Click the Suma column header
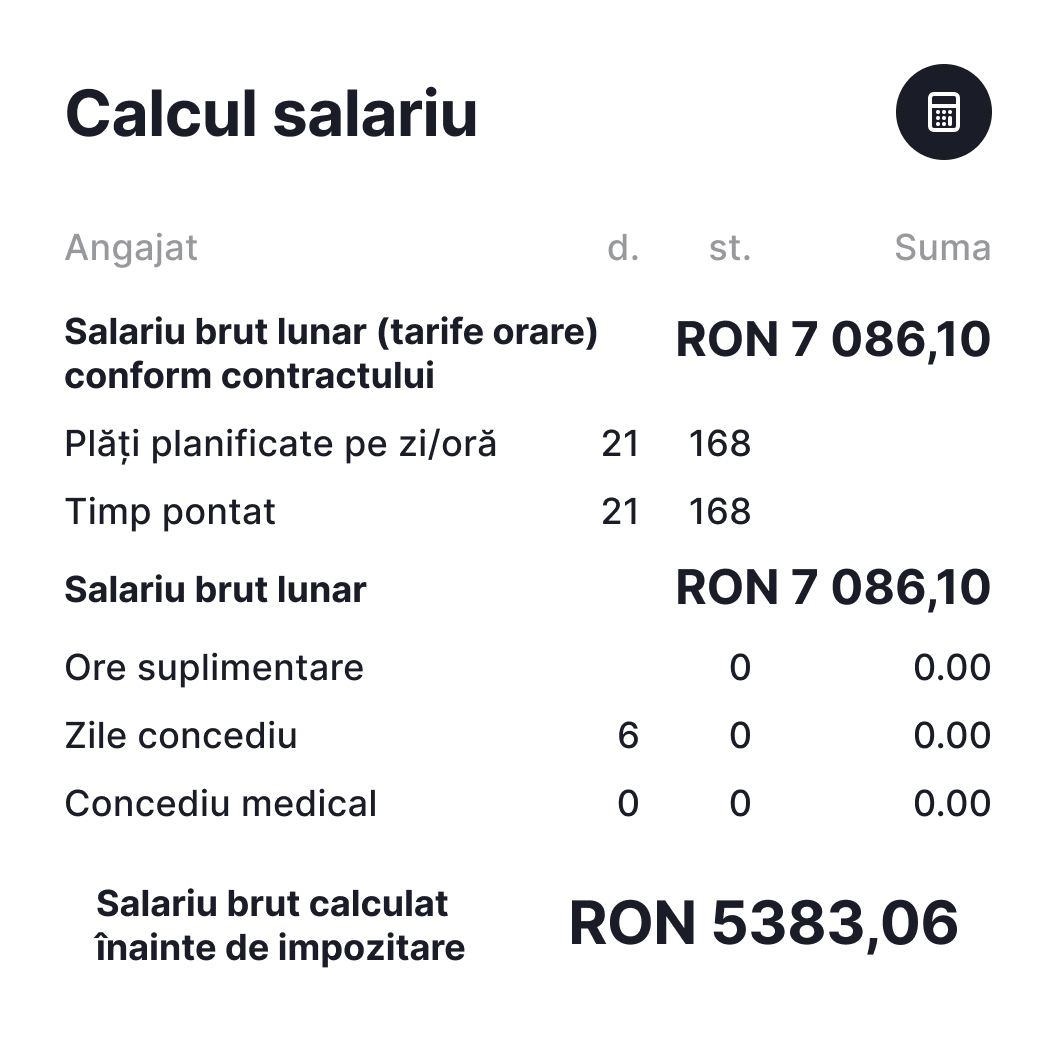The height and width of the screenshot is (1064, 1056). pos(942,248)
